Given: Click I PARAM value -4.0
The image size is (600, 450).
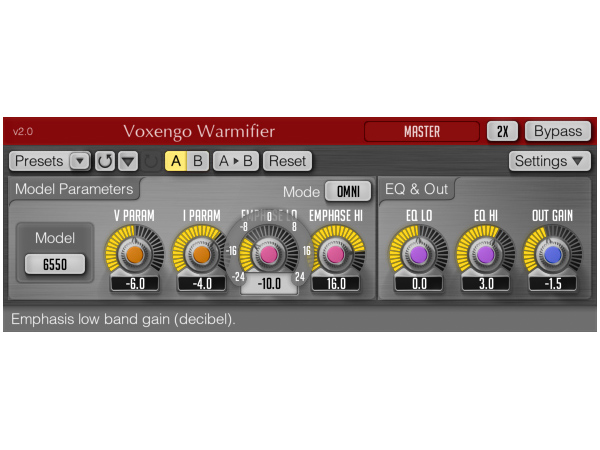Looking at the screenshot, I should point(202,284).
